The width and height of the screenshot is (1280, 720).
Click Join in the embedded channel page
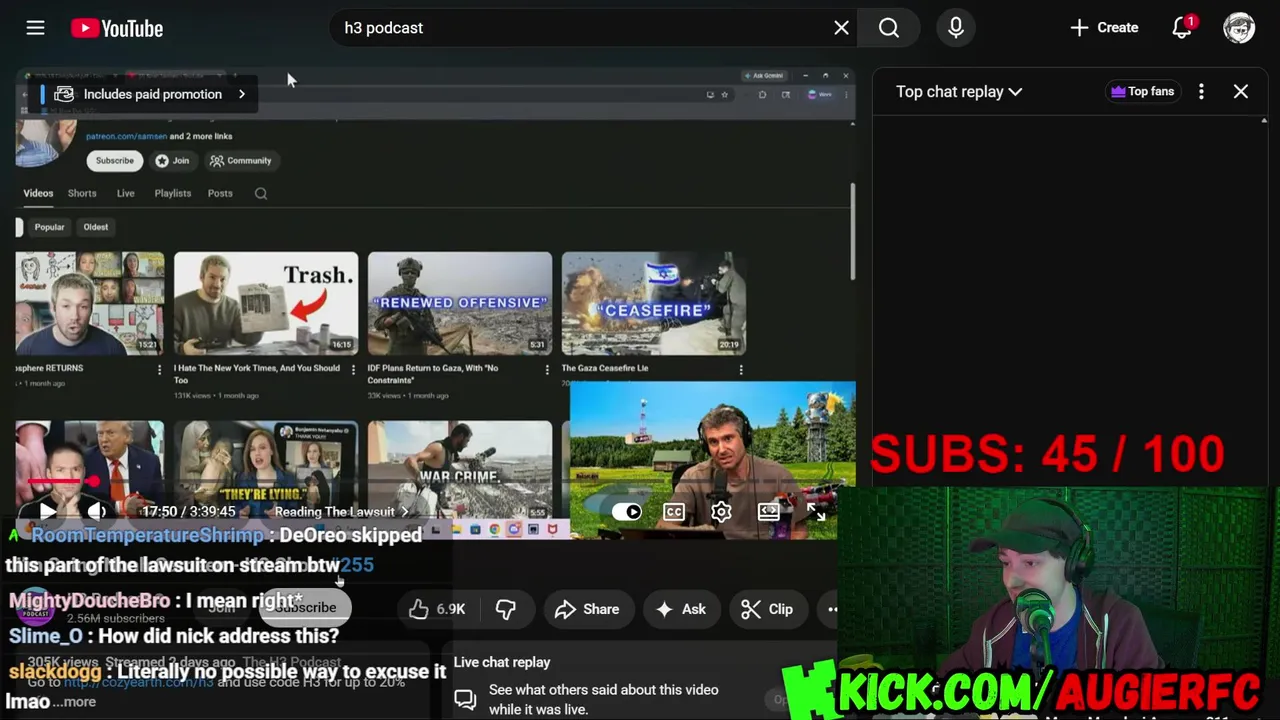point(172,160)
